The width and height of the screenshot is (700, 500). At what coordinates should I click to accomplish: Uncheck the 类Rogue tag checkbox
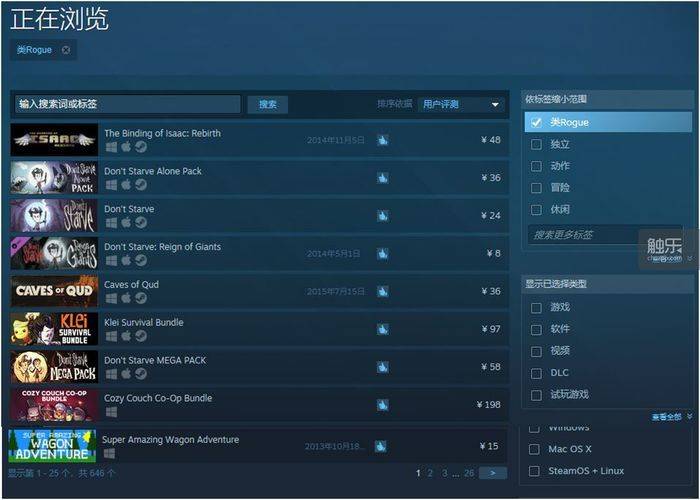point(536,122)
